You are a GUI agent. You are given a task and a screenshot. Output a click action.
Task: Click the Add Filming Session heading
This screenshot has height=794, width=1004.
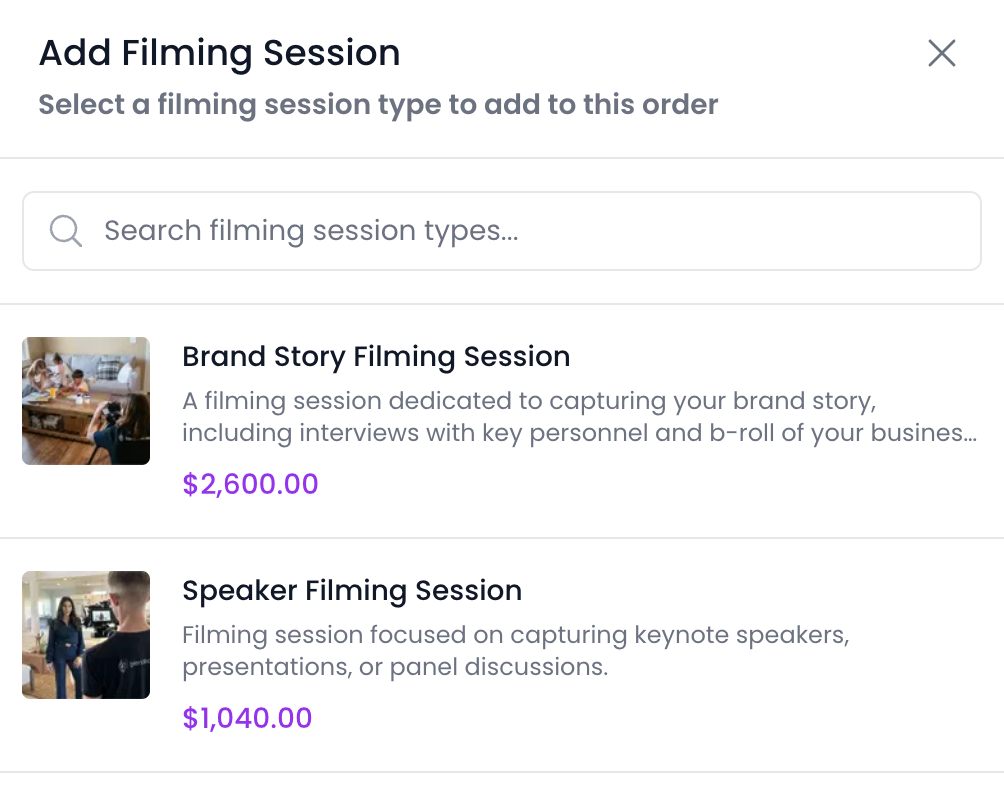coord(219,53)
